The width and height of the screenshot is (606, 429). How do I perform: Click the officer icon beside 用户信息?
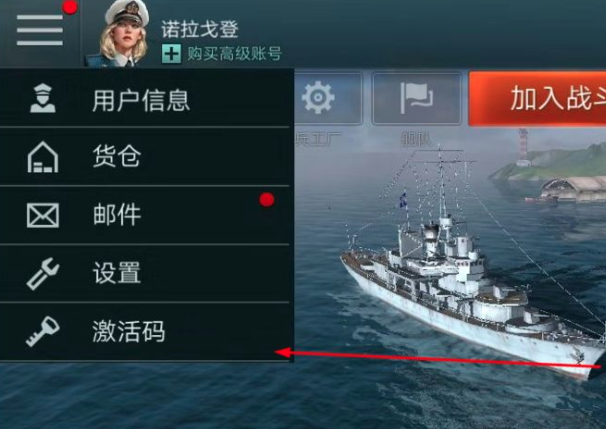click(x=43, y=99)
